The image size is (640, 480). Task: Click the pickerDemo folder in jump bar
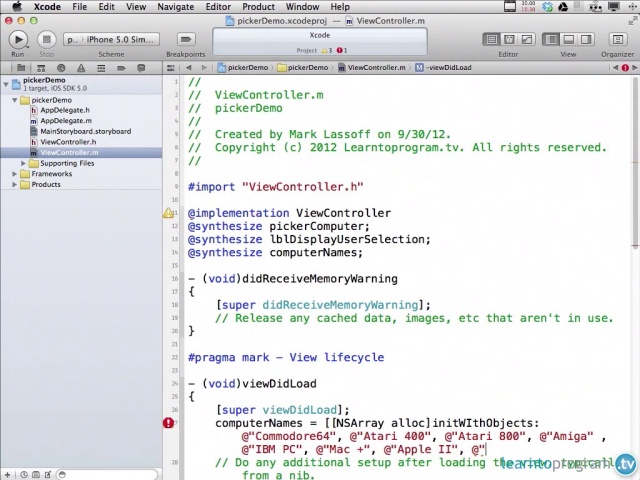pyautogui.click(x=302, y=68)
